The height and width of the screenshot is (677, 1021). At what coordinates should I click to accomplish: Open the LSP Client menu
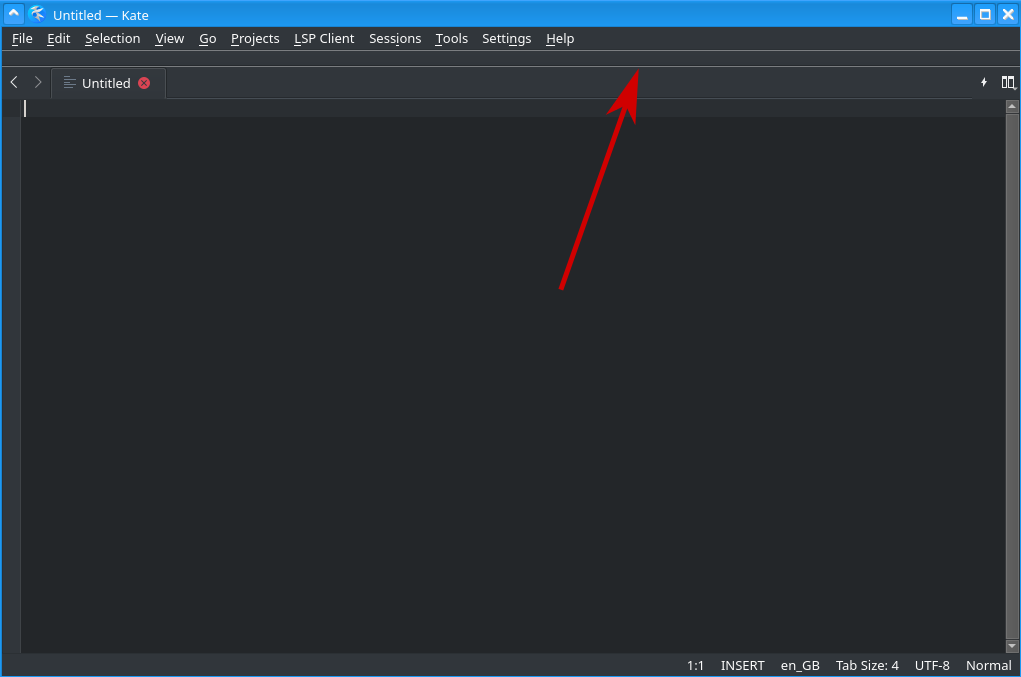pyautogui.click(x=323, y=38)
